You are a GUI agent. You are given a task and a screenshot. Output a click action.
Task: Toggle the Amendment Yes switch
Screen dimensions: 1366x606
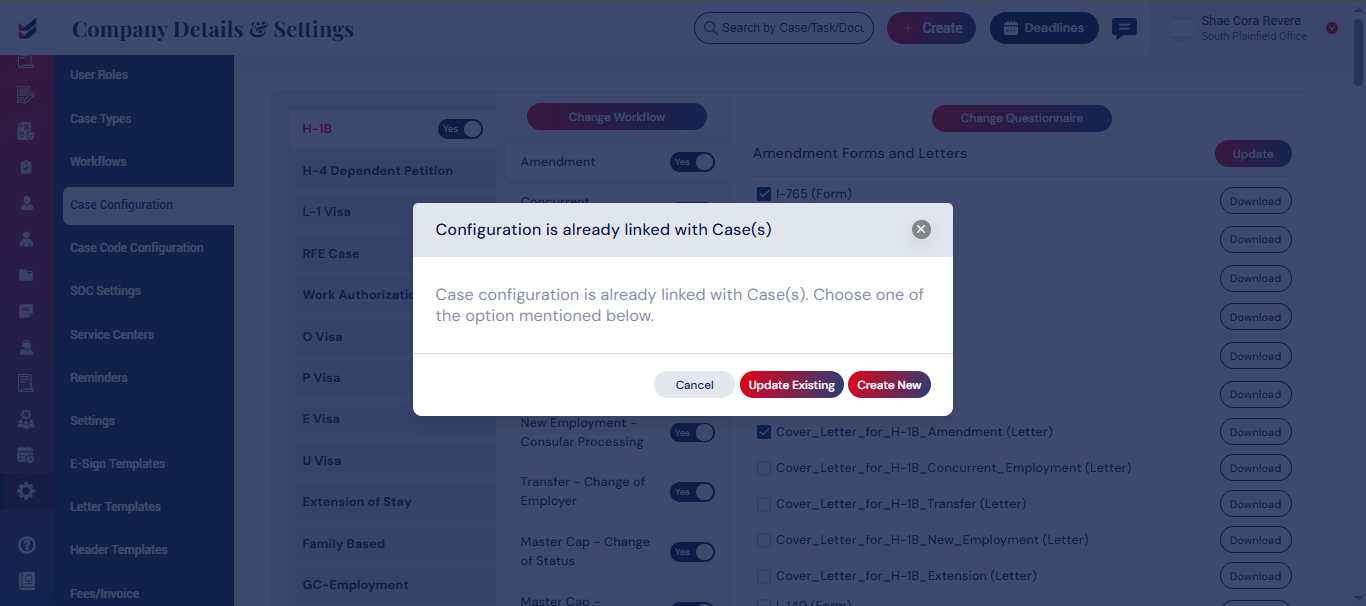692,162
